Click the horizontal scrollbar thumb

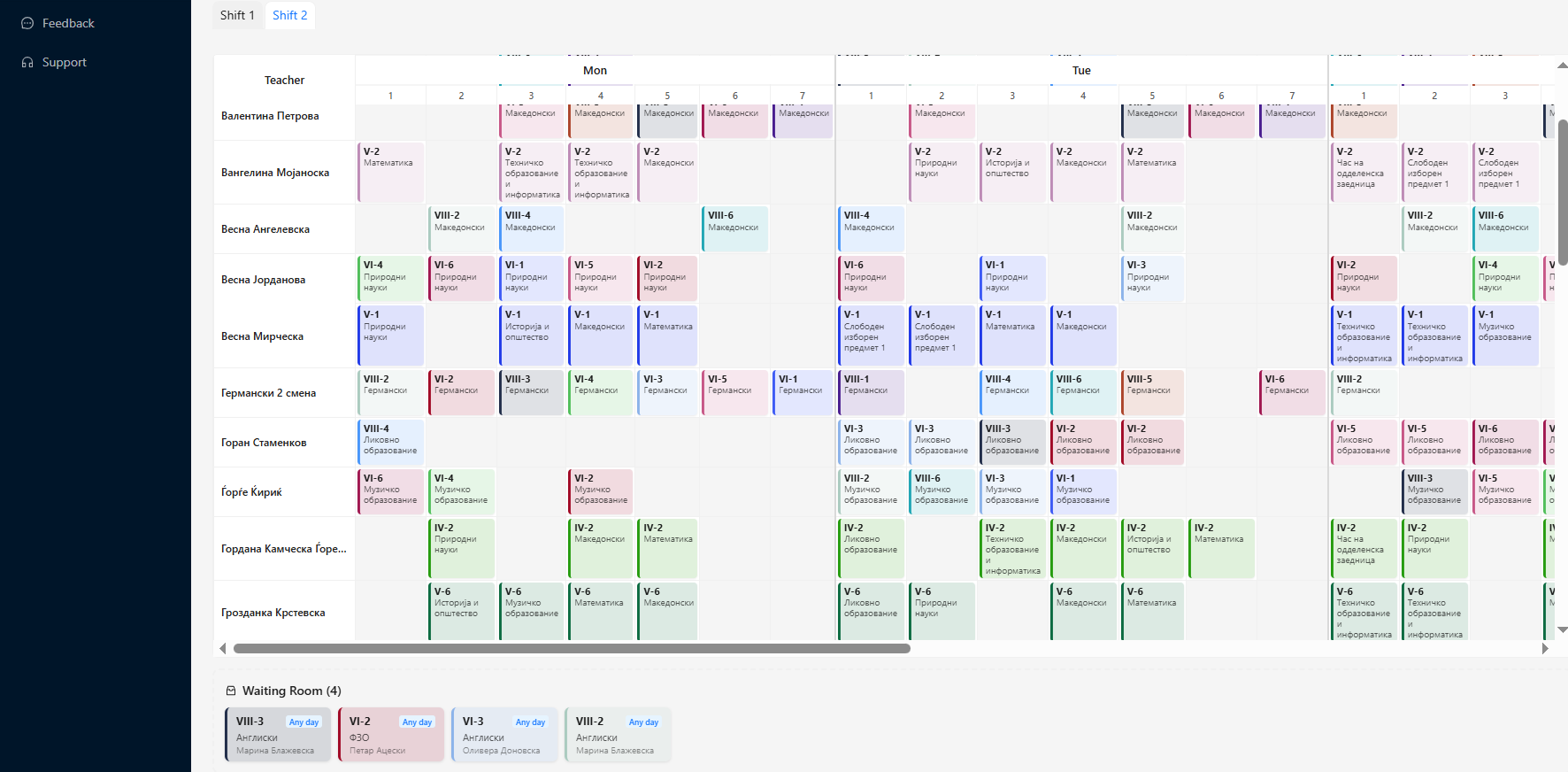(x=572, y=648)
